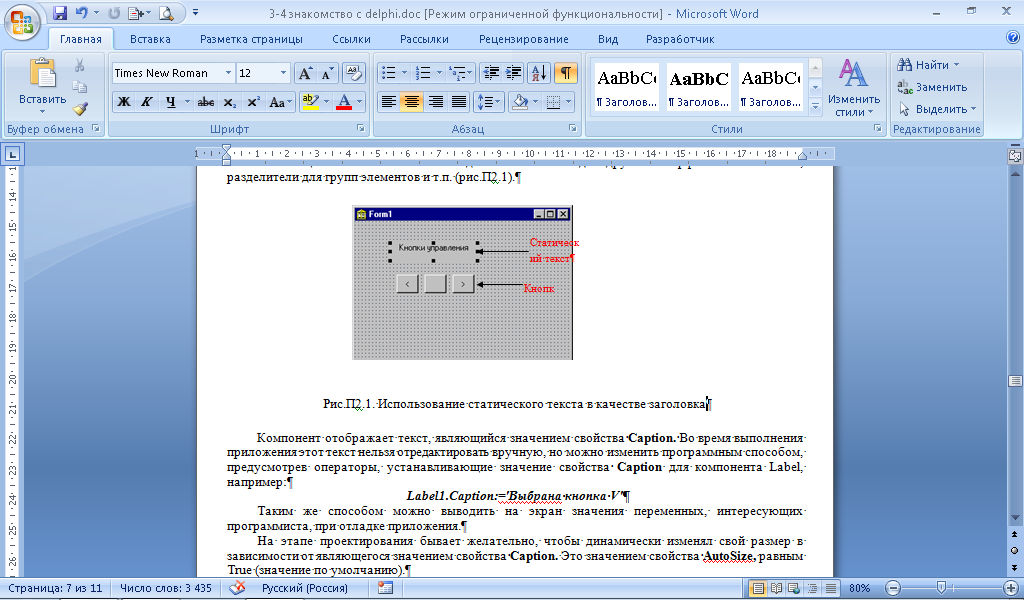Toggle center alignment
Image resolution: width=1024 pixels, height=600 pixels.
(x=411, y=102)
